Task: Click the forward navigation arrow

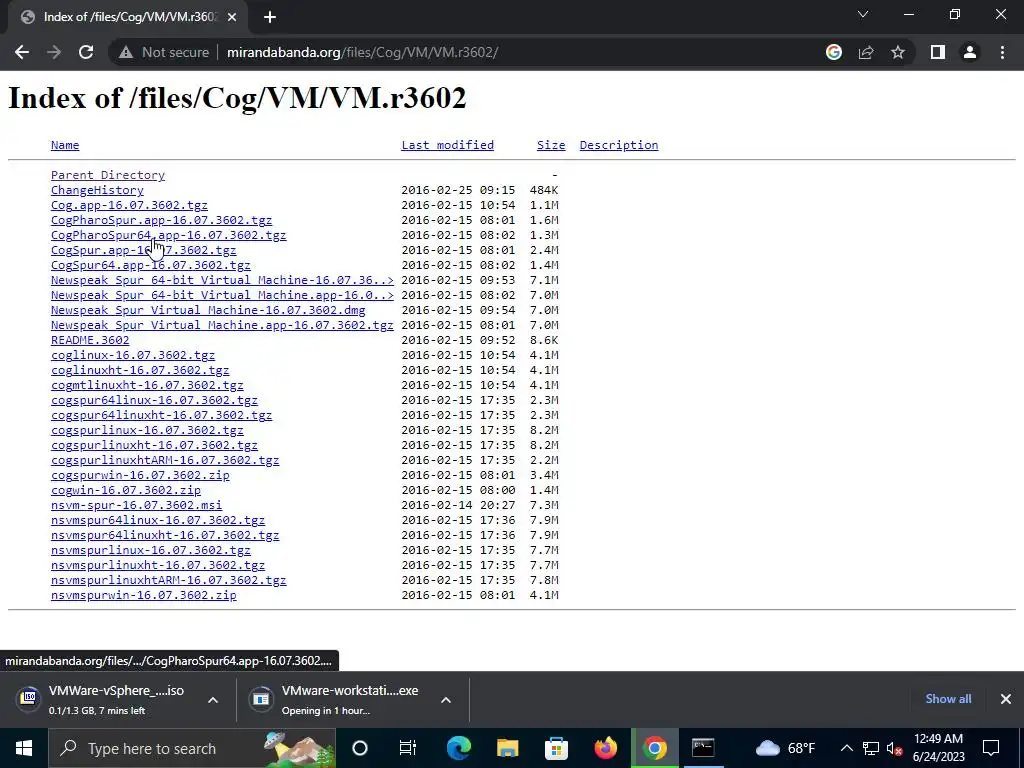Action: (54, 52)
